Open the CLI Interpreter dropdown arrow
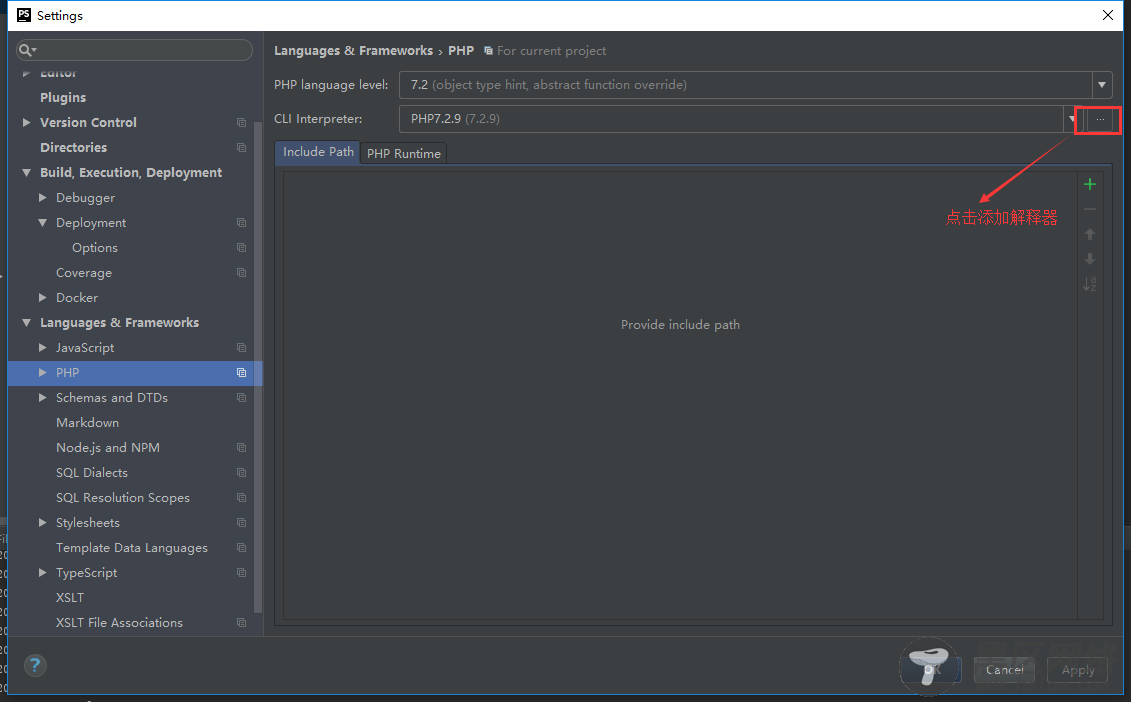This screenshot has height=702, width=1131. click(1072, 119)
